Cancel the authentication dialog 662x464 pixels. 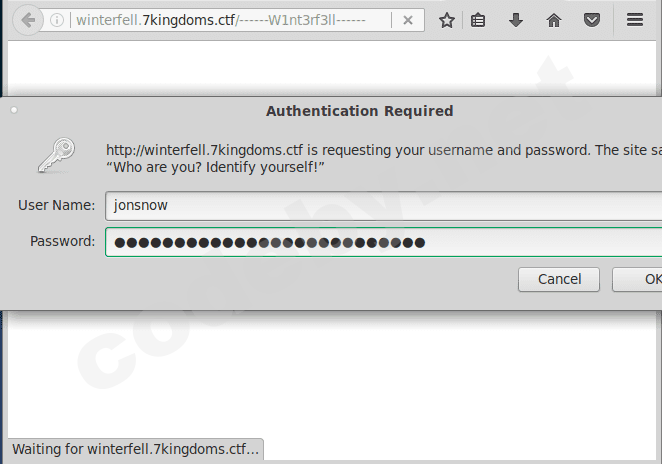tap(558, 279)
